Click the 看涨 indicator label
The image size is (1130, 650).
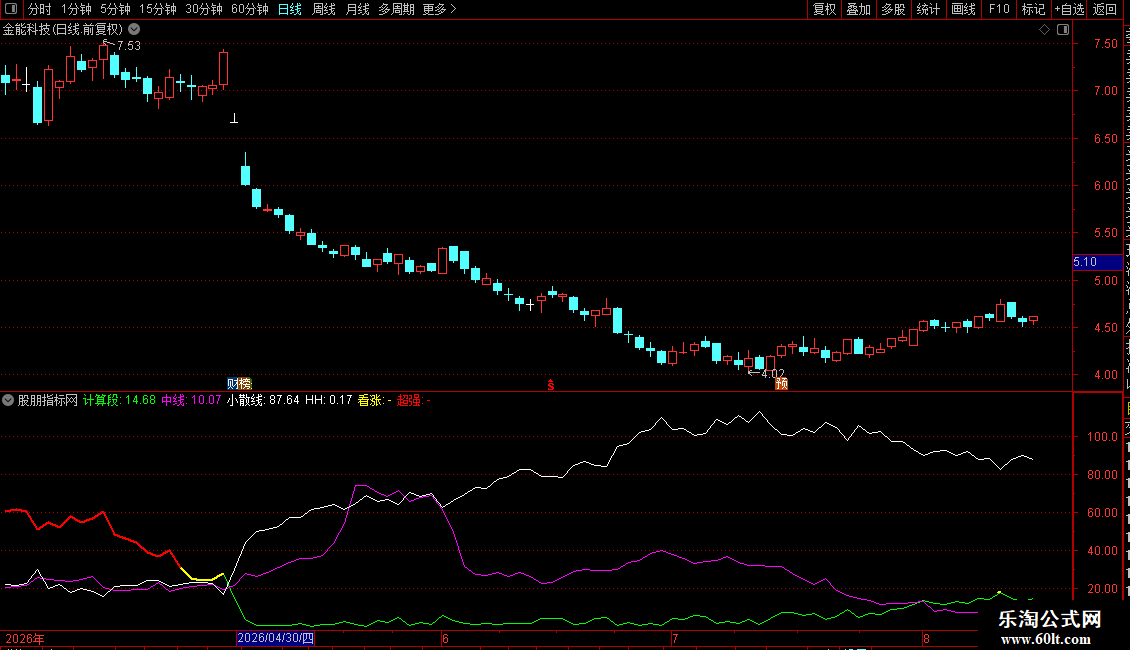point(374,400)
